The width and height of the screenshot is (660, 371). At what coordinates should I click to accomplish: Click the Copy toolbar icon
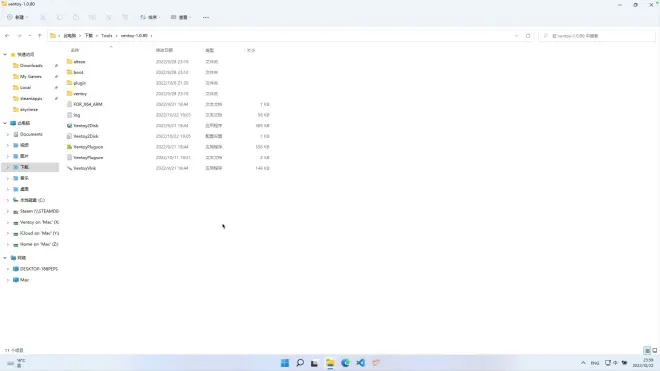(59, 17)
